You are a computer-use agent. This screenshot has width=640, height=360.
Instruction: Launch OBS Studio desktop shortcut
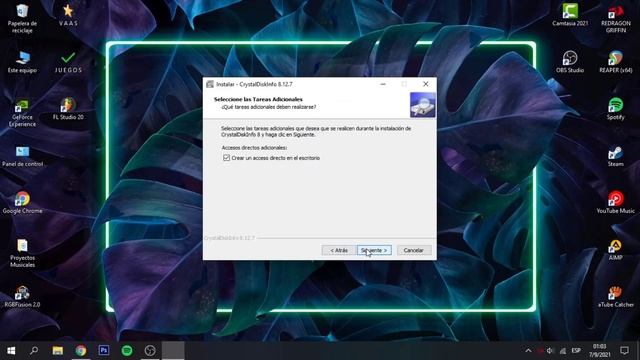(x=570, y=62)
